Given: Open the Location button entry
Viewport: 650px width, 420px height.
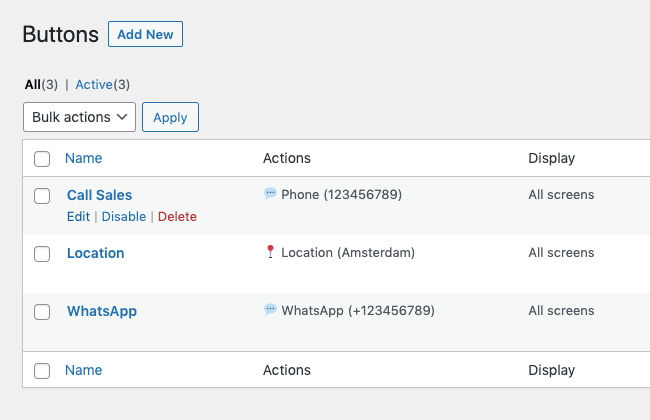Looking at the screenshot, I should click(x=95, y=253).
